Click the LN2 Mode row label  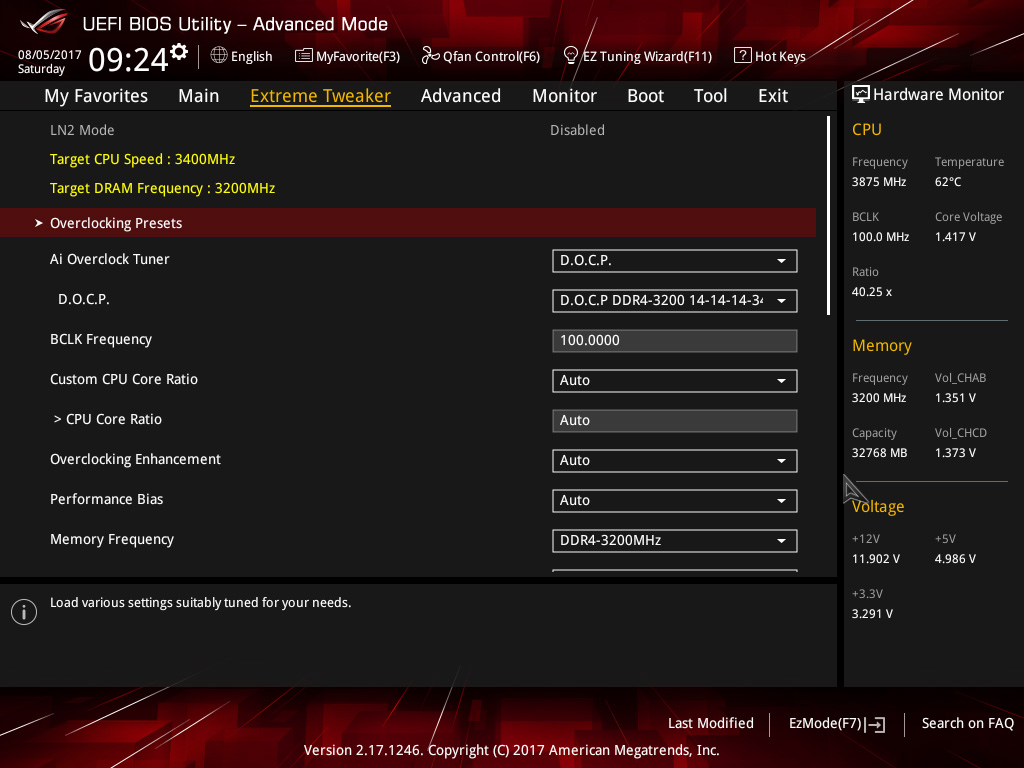coord(82,130)
